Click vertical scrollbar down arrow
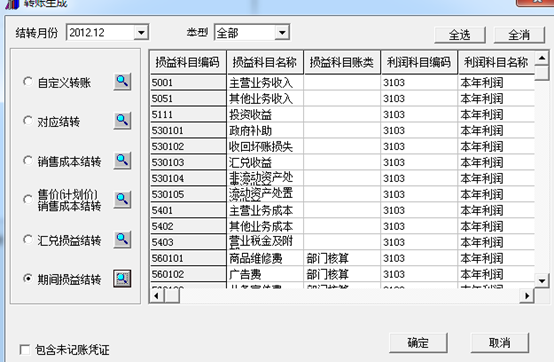This screenshot has width=555, height=363. pos(542,281)
